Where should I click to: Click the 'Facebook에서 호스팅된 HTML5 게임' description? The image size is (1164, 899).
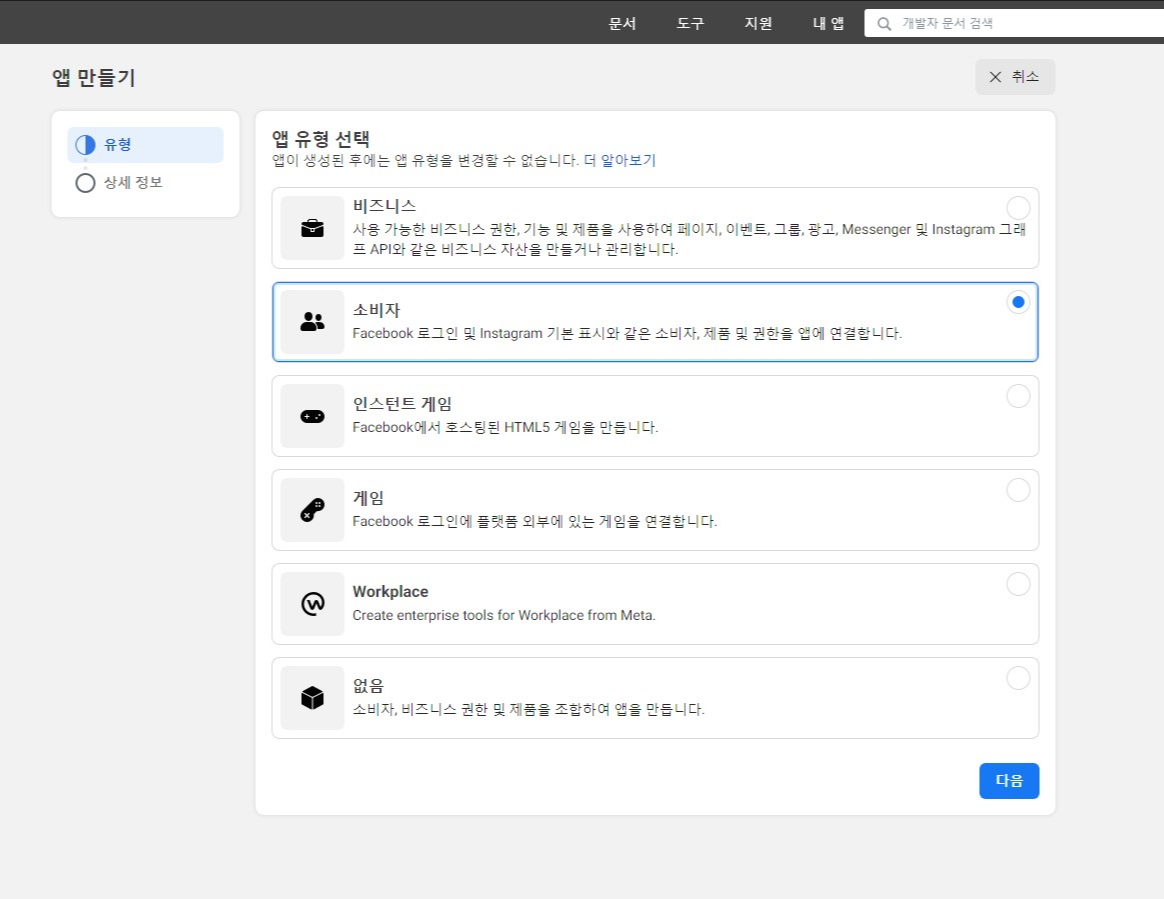pos(506,428)
